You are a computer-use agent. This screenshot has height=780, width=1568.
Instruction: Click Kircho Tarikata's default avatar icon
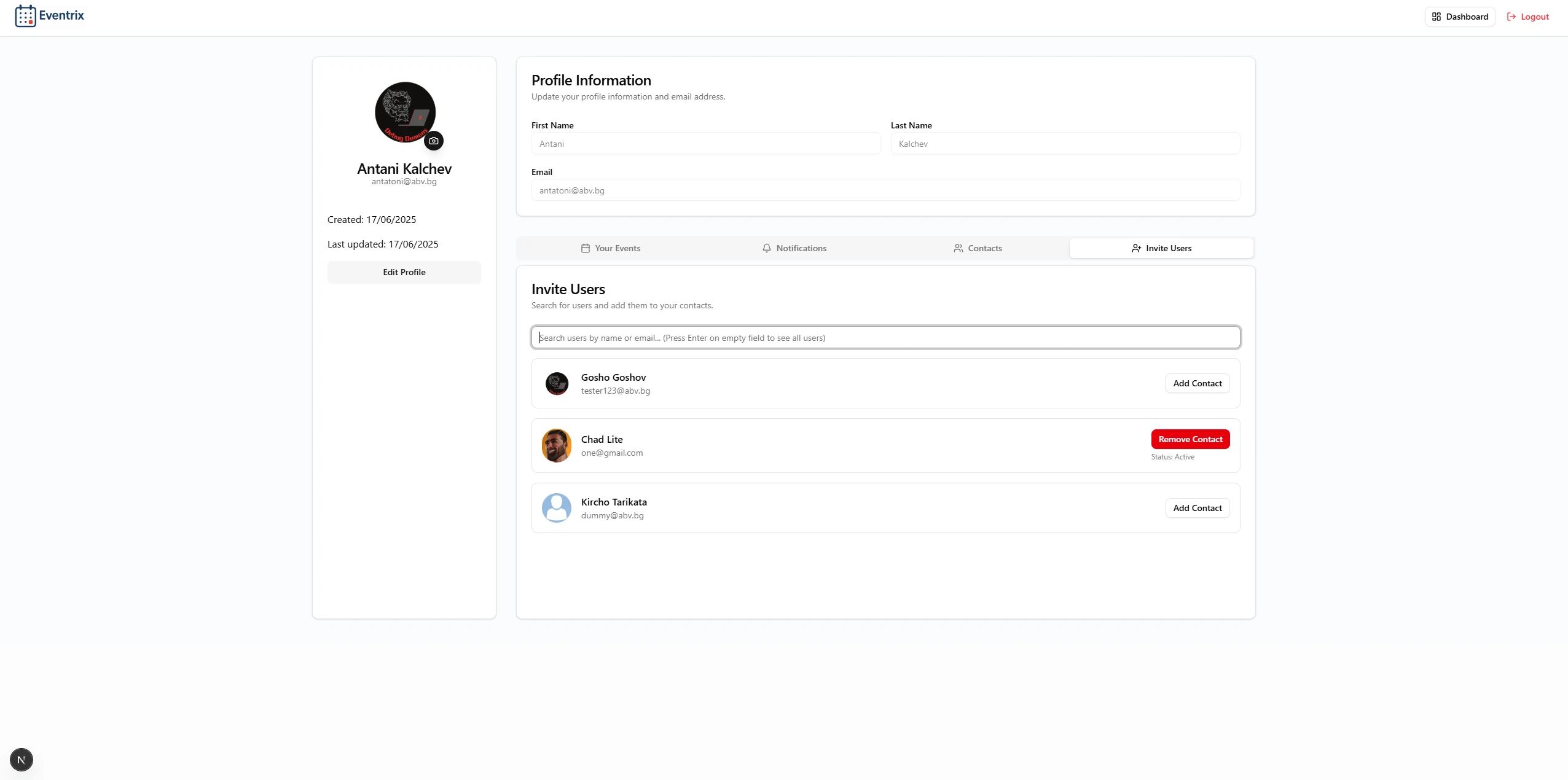[557, 508]
